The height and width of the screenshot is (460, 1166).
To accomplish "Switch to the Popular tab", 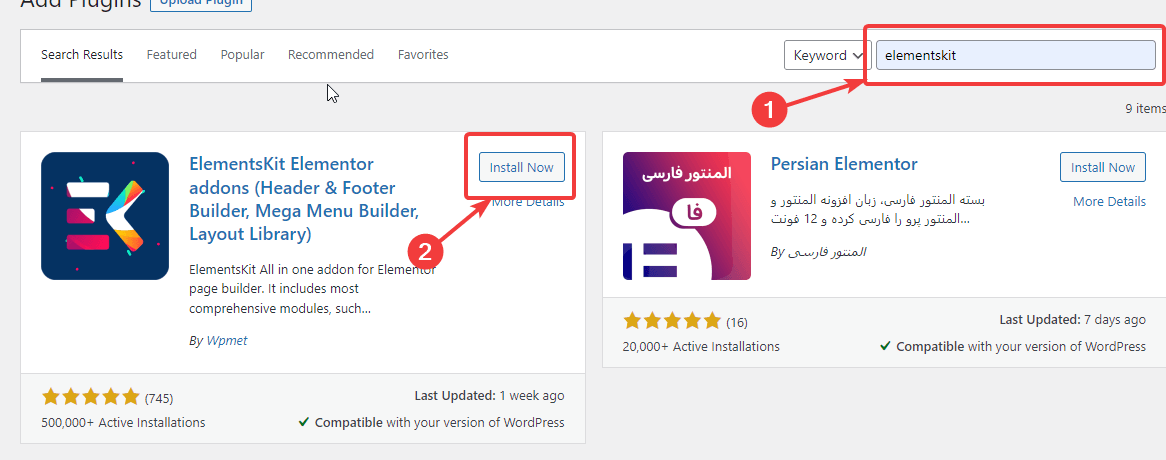I will 242,55.
